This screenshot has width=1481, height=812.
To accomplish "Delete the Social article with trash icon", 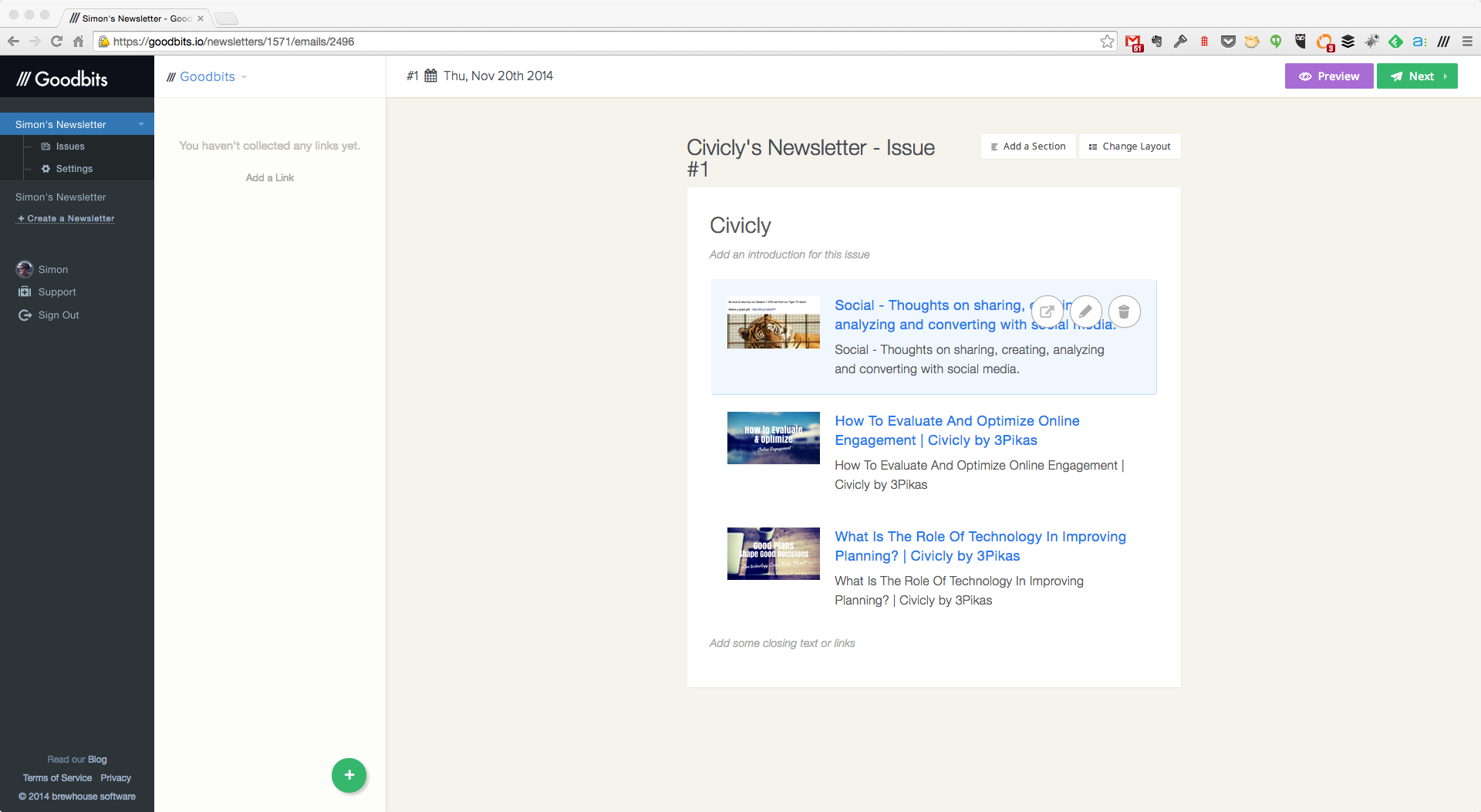I will (x=1124, y=312).
